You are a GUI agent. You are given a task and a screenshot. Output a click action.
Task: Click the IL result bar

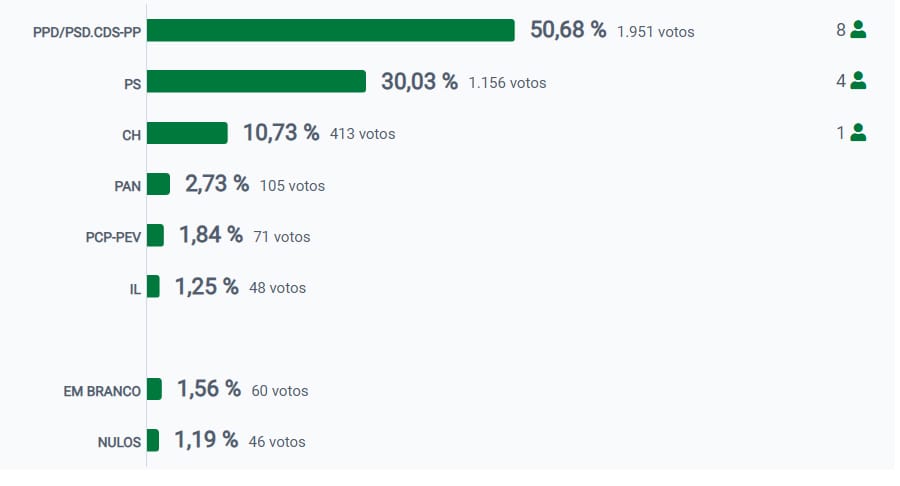pyautogui.click(x=153, y=286)
